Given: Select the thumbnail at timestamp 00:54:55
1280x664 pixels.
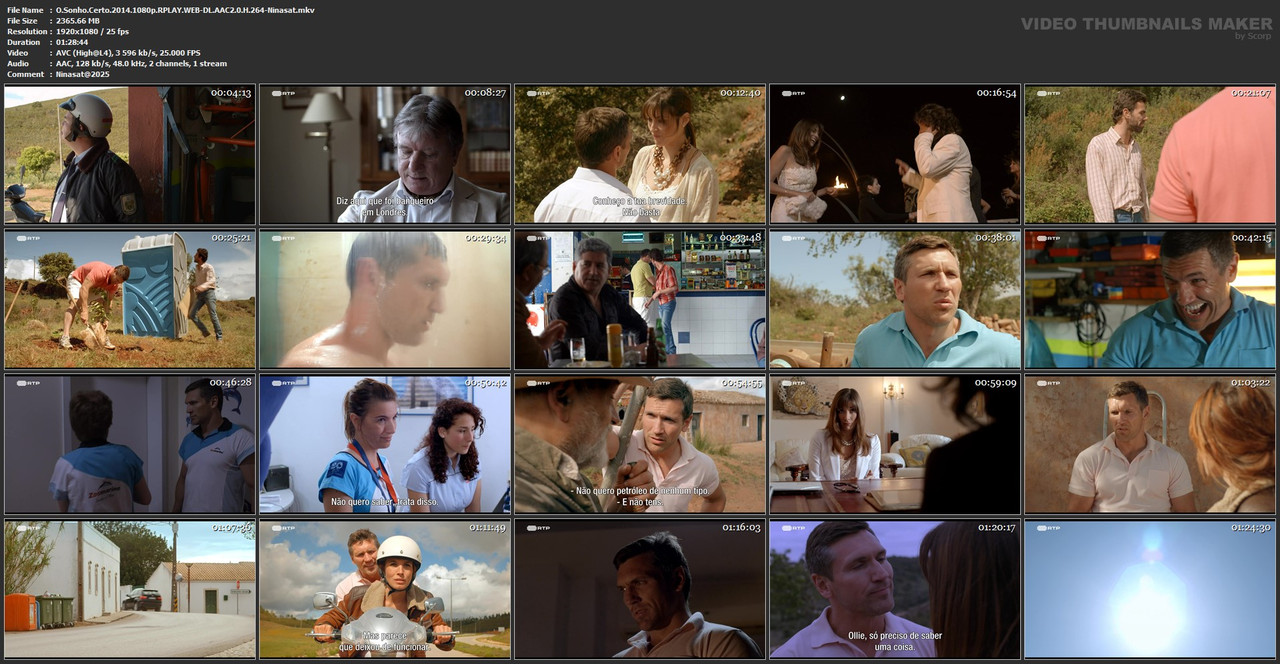Looking at the screenshot, I should pyautogui.click(x=640, y=445).
